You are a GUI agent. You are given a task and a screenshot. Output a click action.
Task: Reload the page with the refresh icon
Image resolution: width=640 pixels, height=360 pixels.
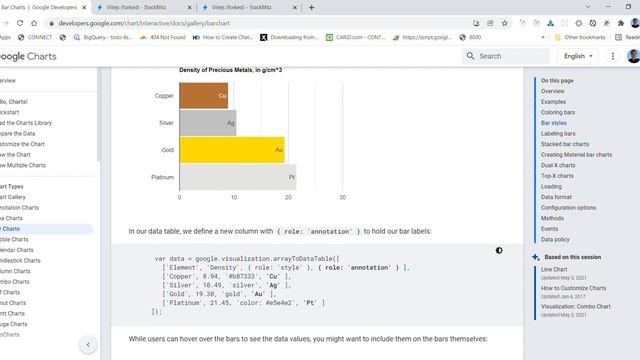tap(20, 23)
